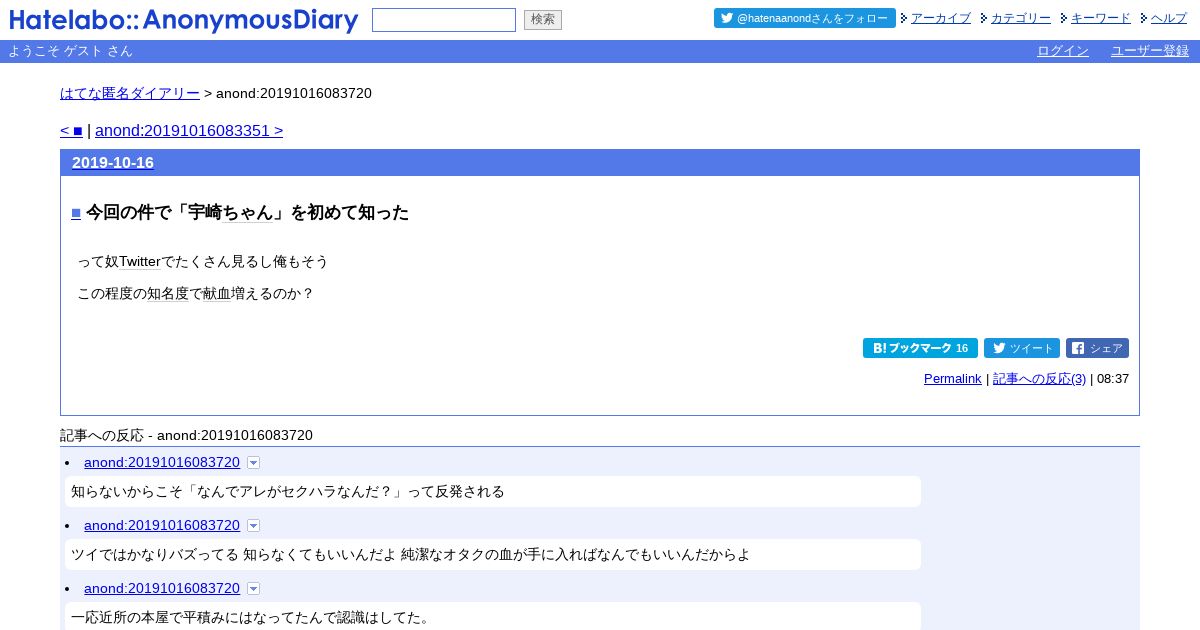Click response text ツイではかなりバズってる
This screenshot has width=1200, height=630.
tap(155, 555)
